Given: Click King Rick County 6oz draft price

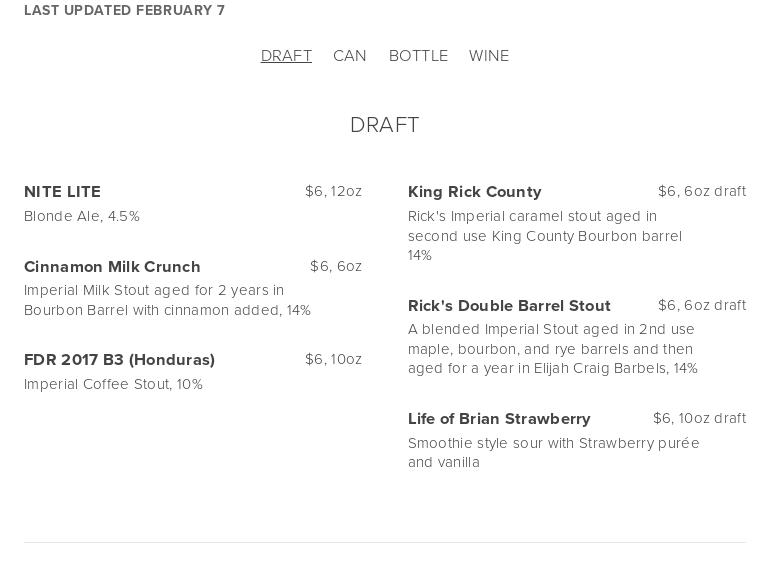Looking at the screenshot, I should click(701, 191).
